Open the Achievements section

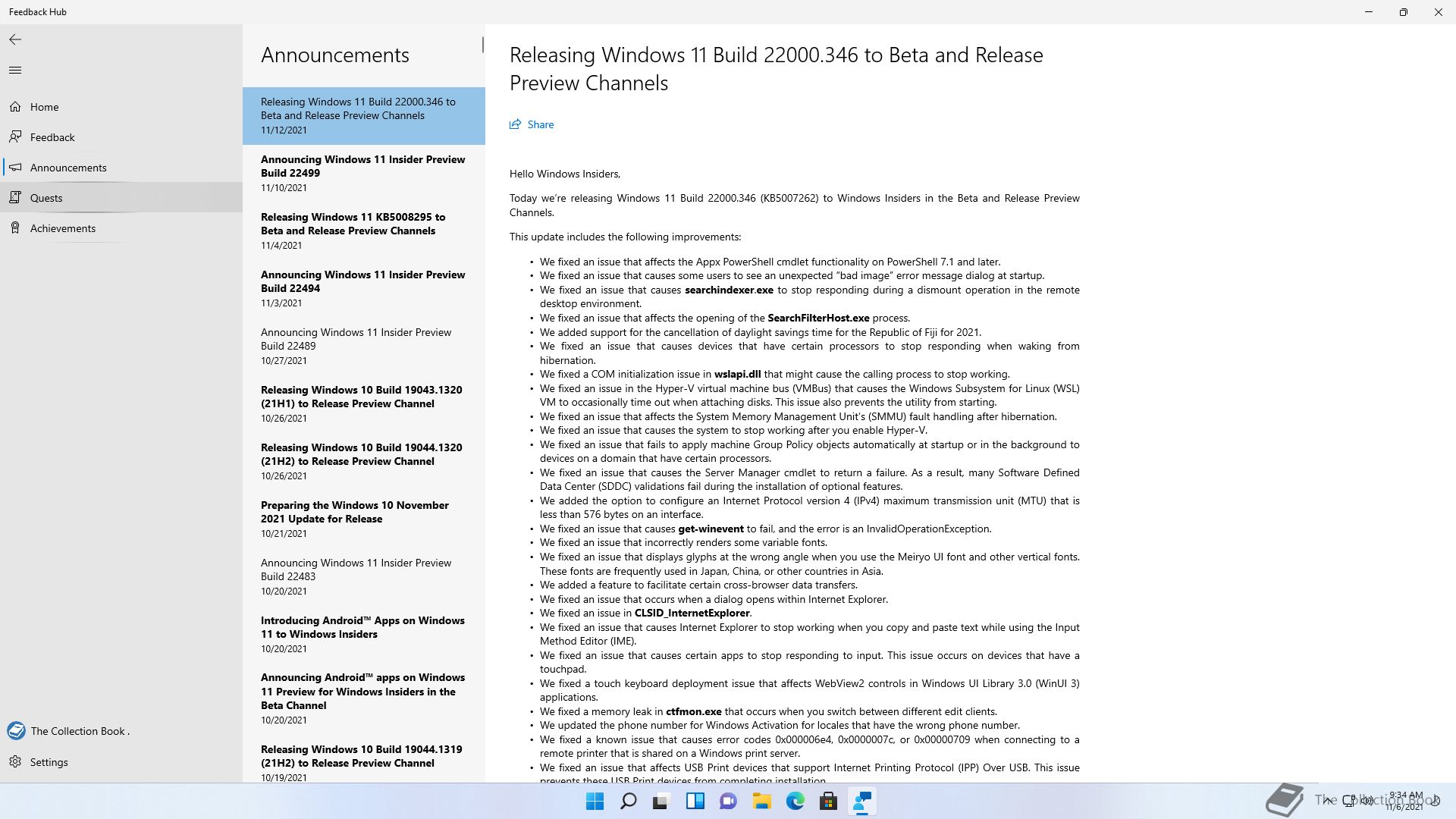click(x=121, y=228)
